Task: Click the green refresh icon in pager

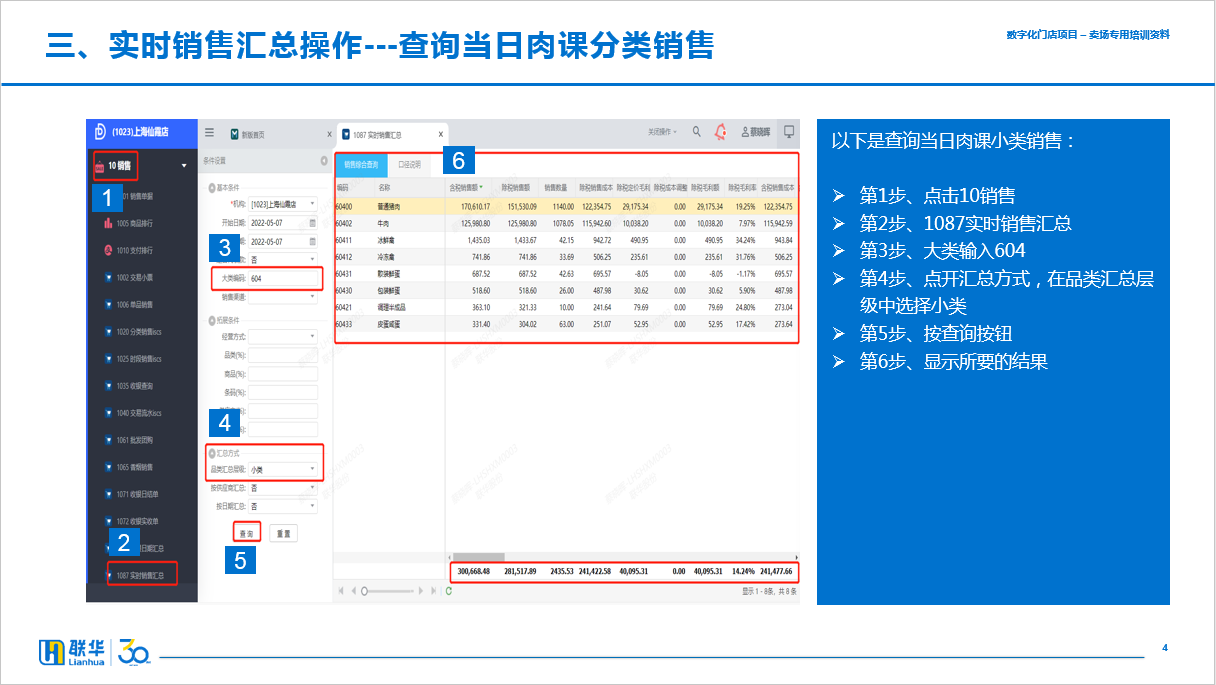Action: 448,591
